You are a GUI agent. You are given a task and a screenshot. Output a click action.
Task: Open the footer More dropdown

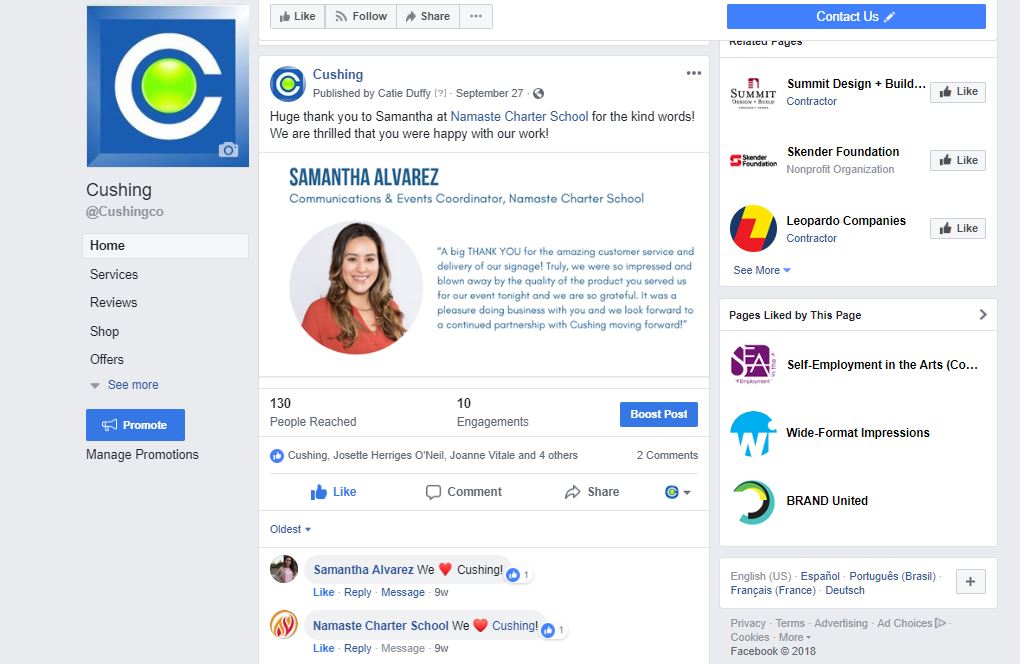pos(795,637)
